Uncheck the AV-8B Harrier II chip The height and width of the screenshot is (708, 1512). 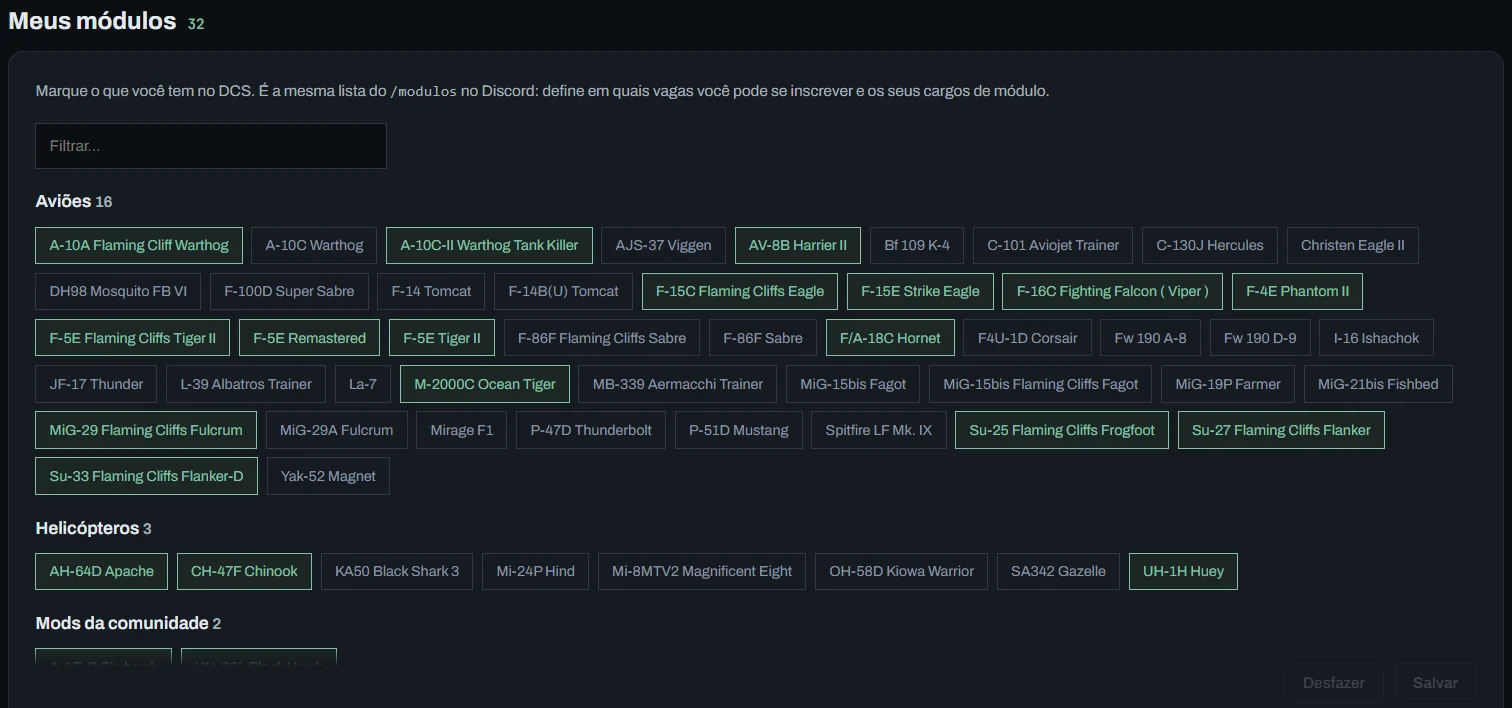798,245
